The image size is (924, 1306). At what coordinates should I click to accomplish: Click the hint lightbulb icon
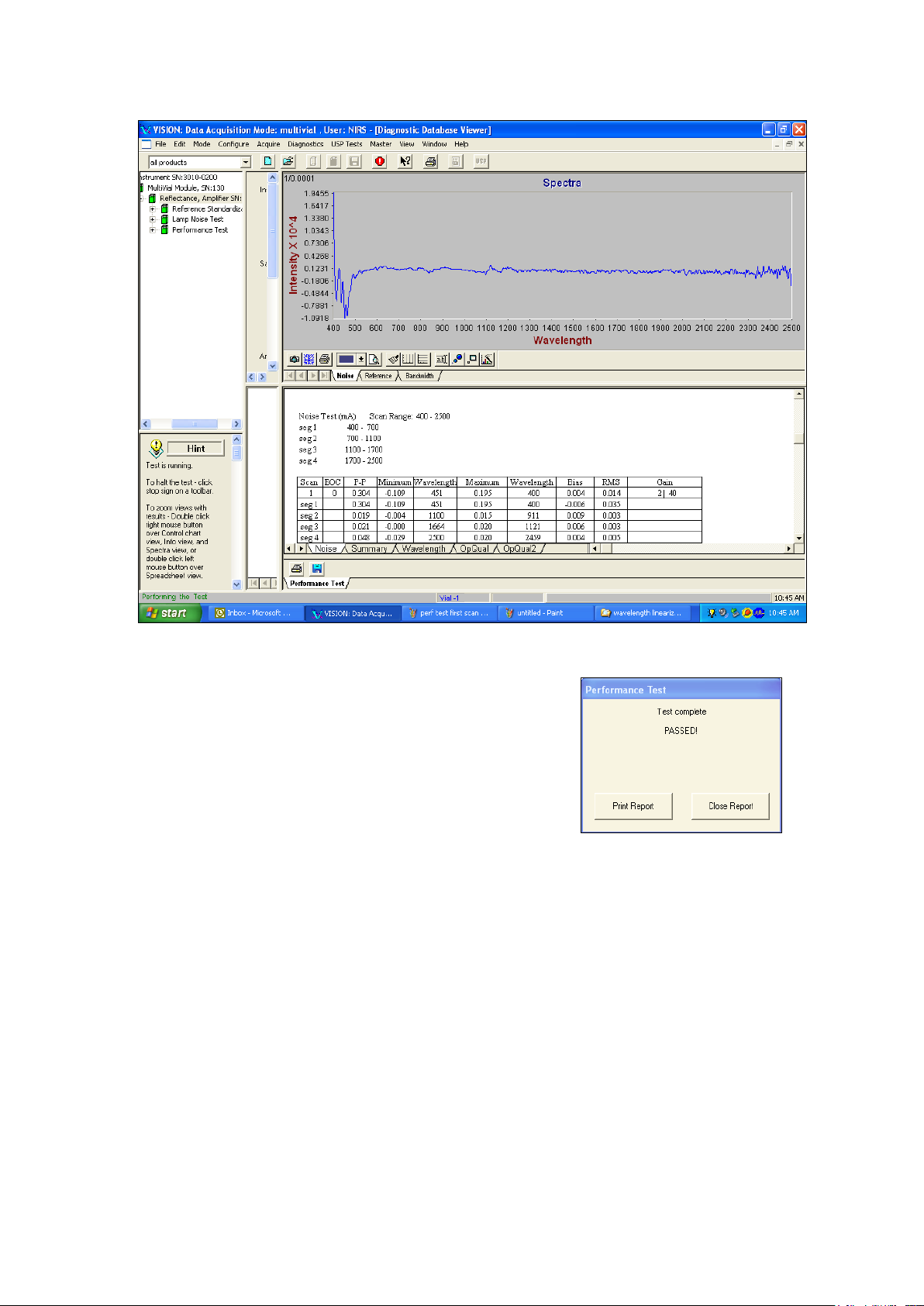156,449
